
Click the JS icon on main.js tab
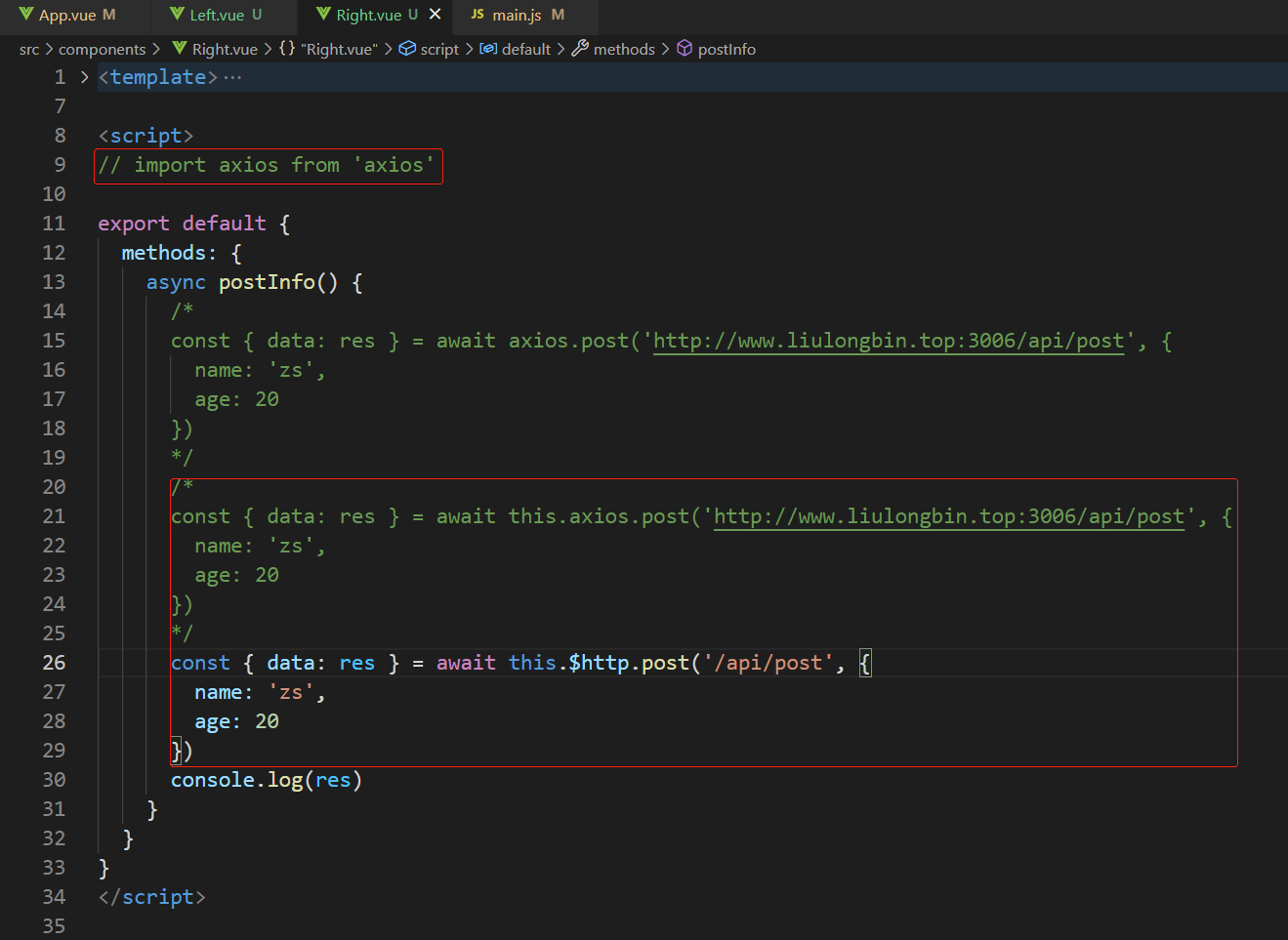478,15
